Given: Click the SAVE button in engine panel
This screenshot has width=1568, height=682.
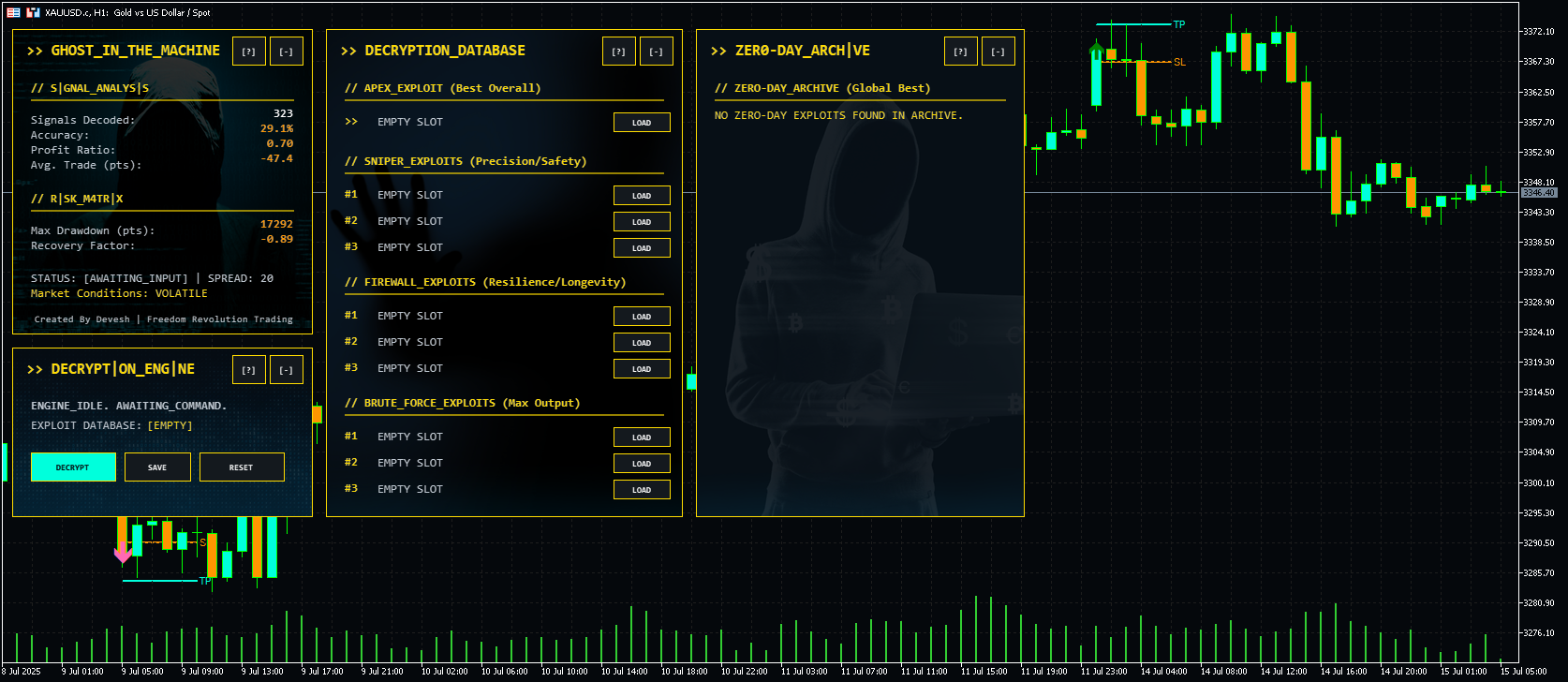Looking at the screenshot, I should click(x=157, y=467).
